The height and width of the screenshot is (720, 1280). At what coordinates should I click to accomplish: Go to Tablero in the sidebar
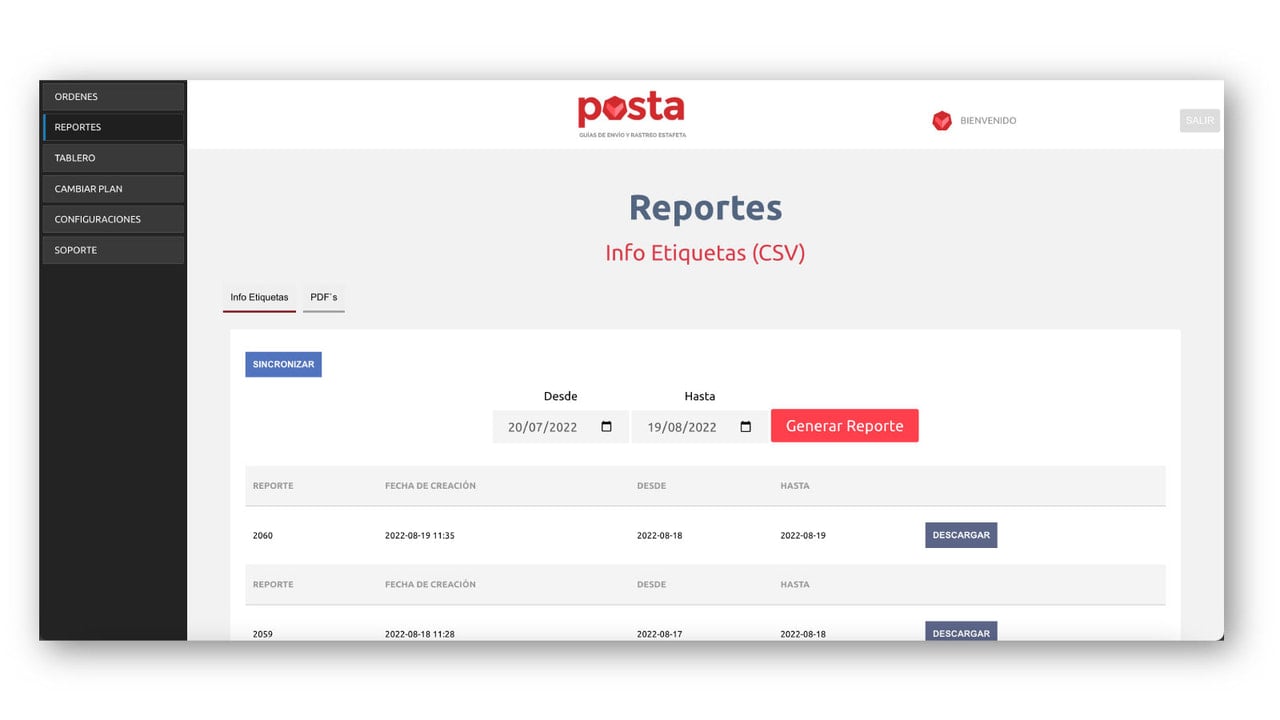point(113,158)
